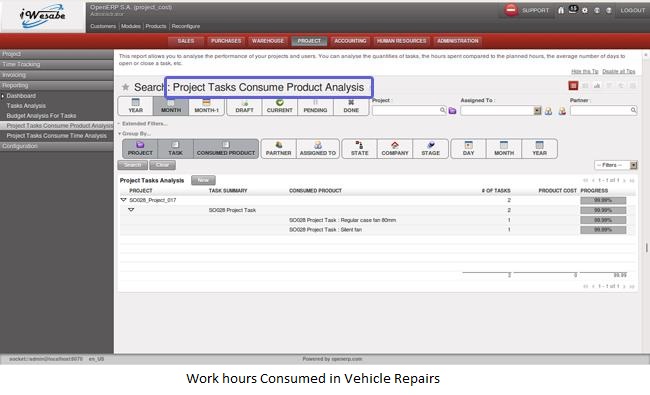Open Tasks Analysis in sidebar

tap(26, 106)
